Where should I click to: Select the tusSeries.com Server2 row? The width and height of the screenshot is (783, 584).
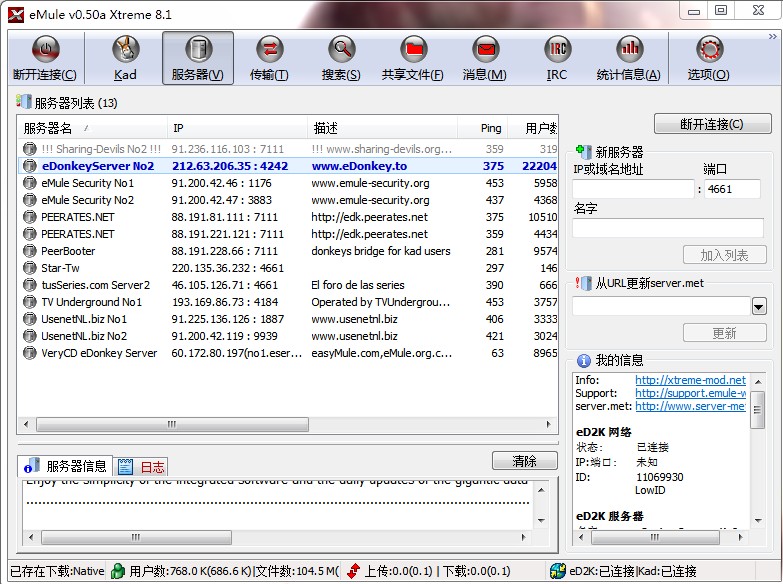click(x=288, y=285)
